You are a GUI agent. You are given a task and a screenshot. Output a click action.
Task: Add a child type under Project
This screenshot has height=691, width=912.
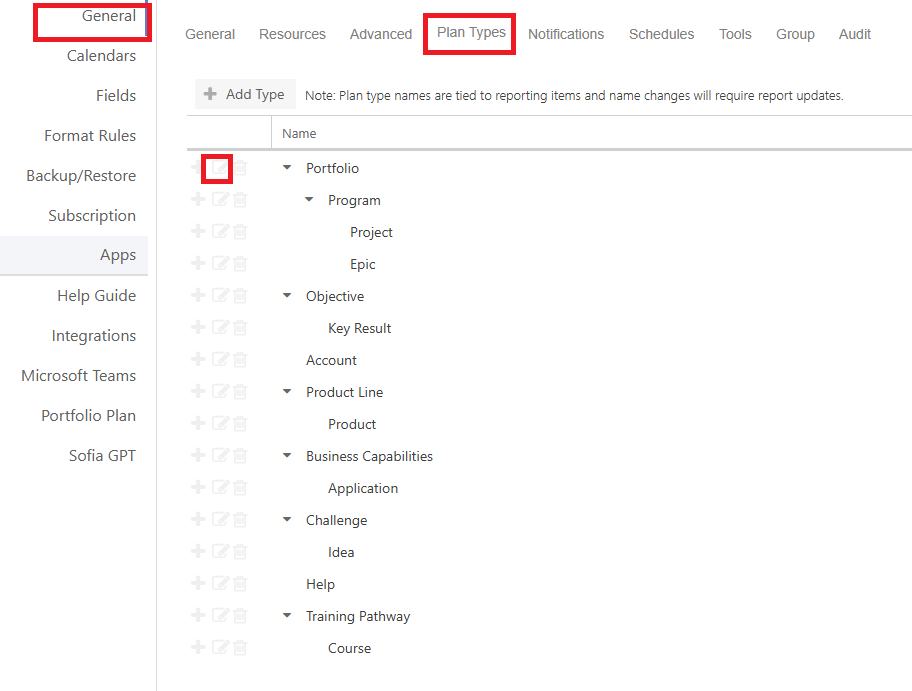pyautogui.click(x=198, y=231)
